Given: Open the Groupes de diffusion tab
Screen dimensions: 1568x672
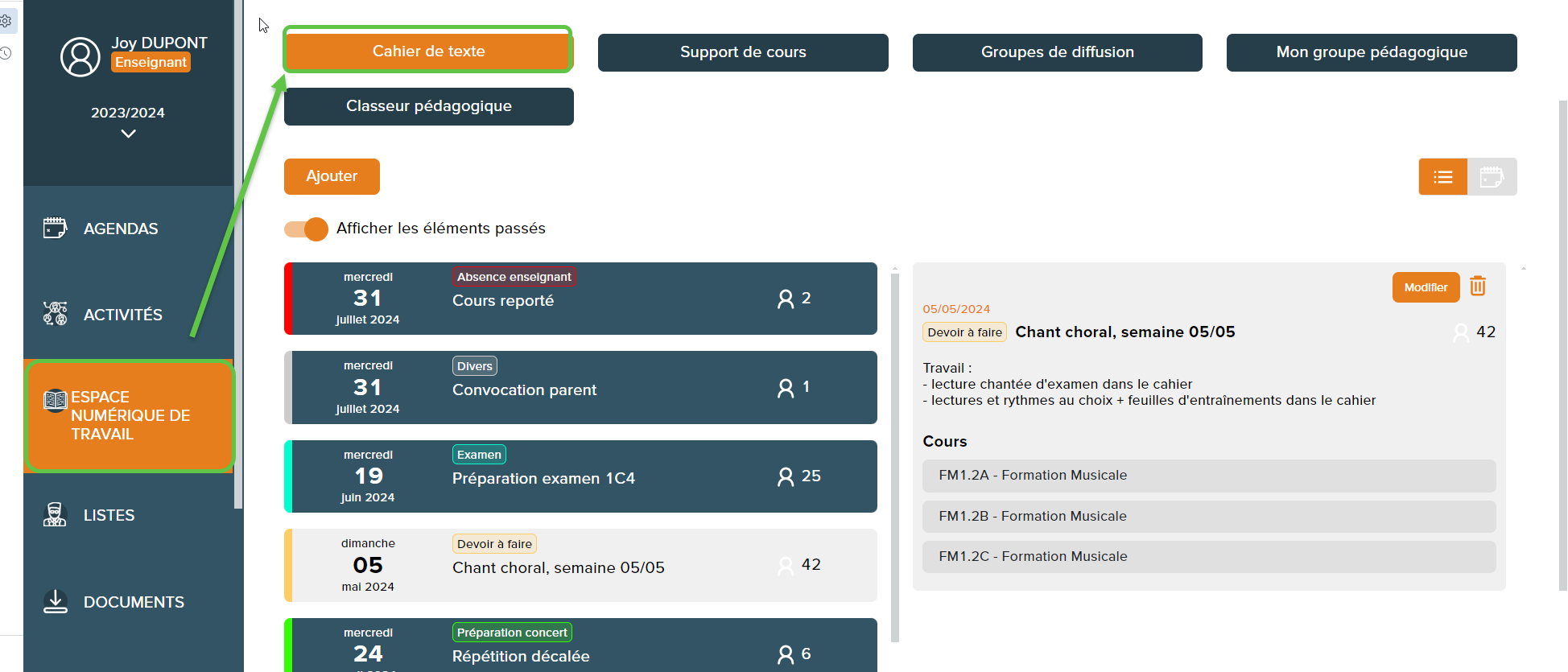Looking at the screenshot, I should pyautogui.click(x=1057, y=52).
